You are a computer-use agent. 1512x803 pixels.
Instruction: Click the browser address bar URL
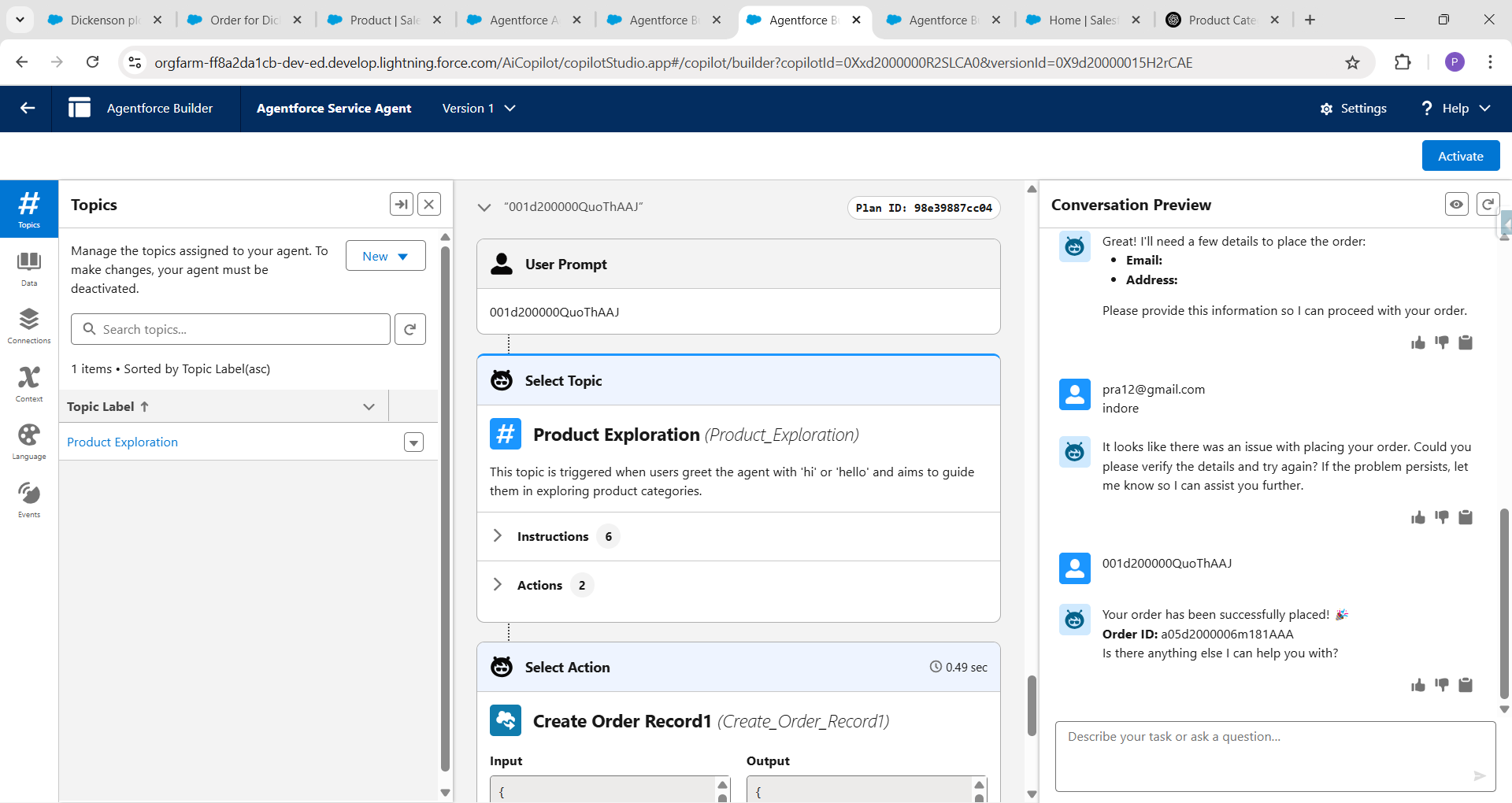pyautogui.click(x=673, y=62)
